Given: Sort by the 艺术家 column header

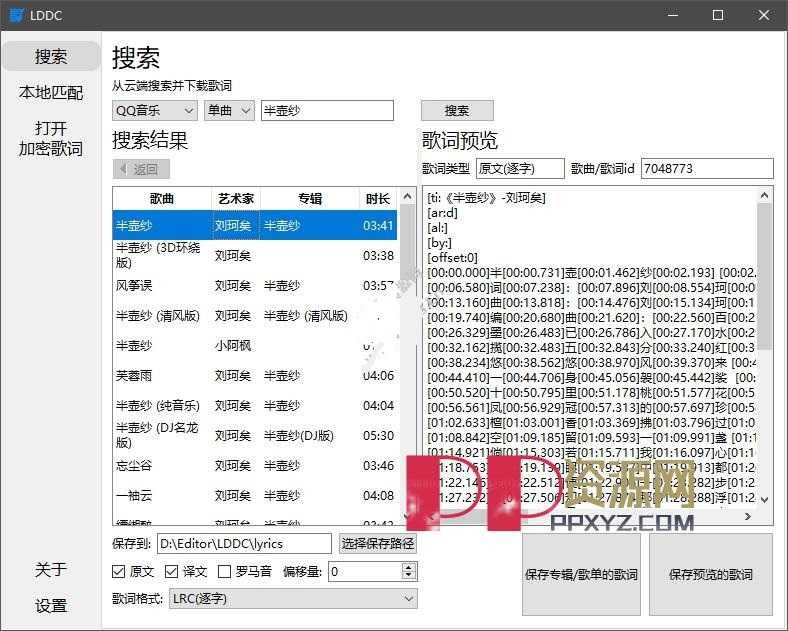Looking at the screenshot, I should click(236, 199).
